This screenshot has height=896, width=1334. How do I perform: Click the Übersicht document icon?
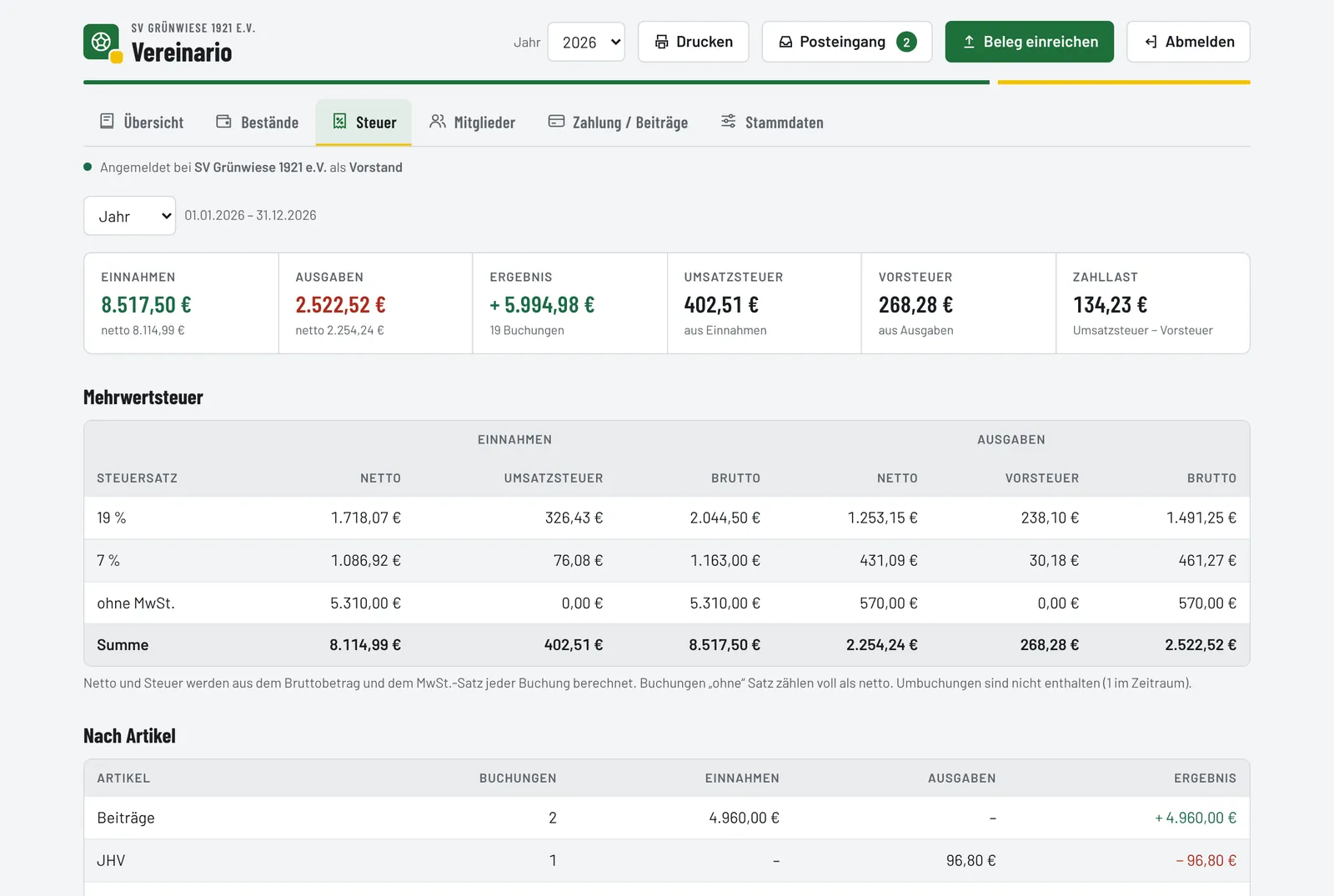tap(107, 121)
